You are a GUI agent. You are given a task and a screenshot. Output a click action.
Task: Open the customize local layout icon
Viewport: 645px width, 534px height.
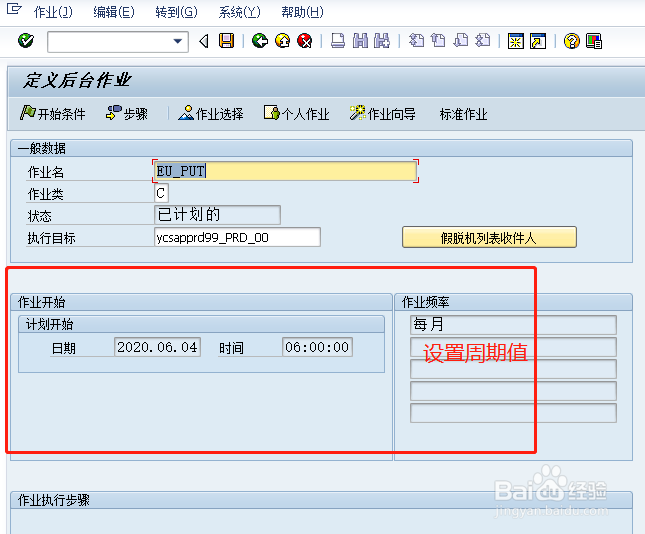click(x=594, y=41)
